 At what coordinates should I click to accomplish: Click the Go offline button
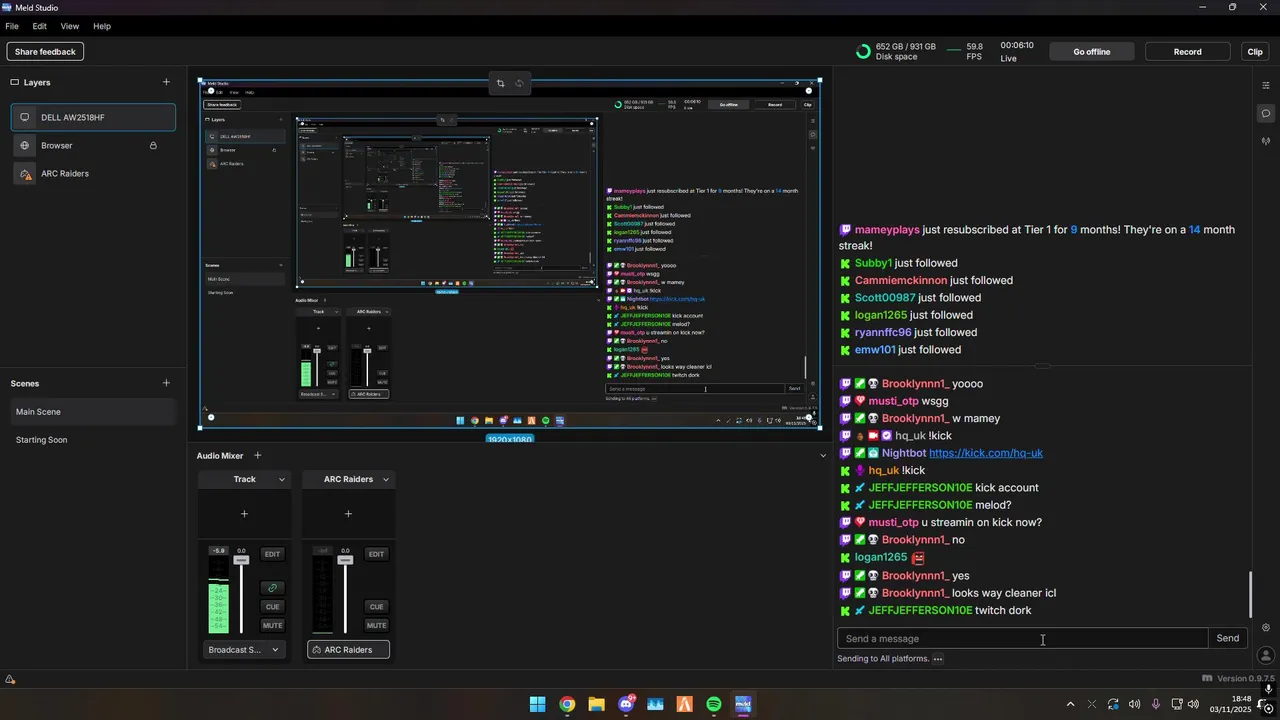1092,52
